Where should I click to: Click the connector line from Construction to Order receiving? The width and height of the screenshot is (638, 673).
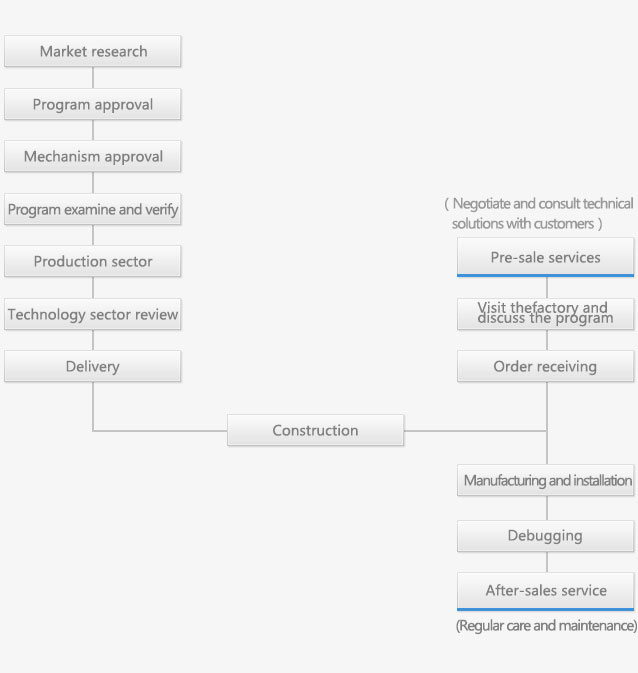[475, 430]
